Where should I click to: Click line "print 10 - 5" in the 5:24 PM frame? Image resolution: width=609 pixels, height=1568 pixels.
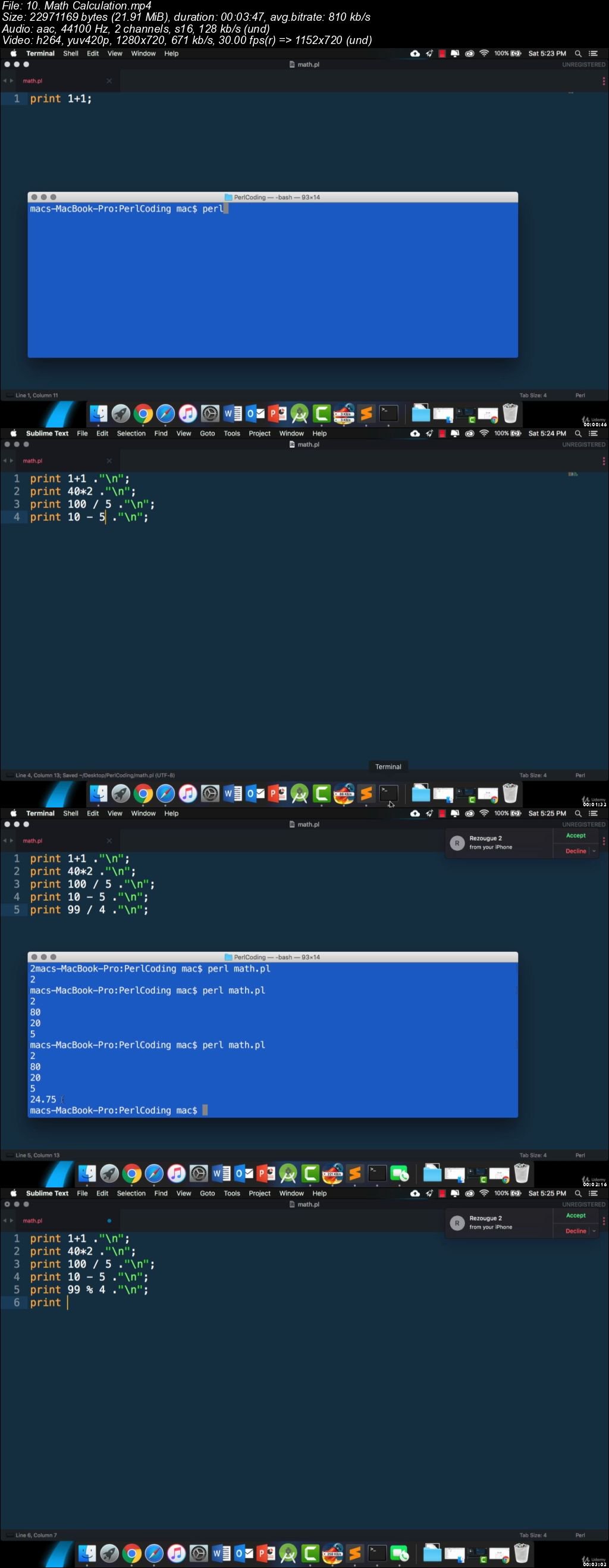tap(89, 517)
